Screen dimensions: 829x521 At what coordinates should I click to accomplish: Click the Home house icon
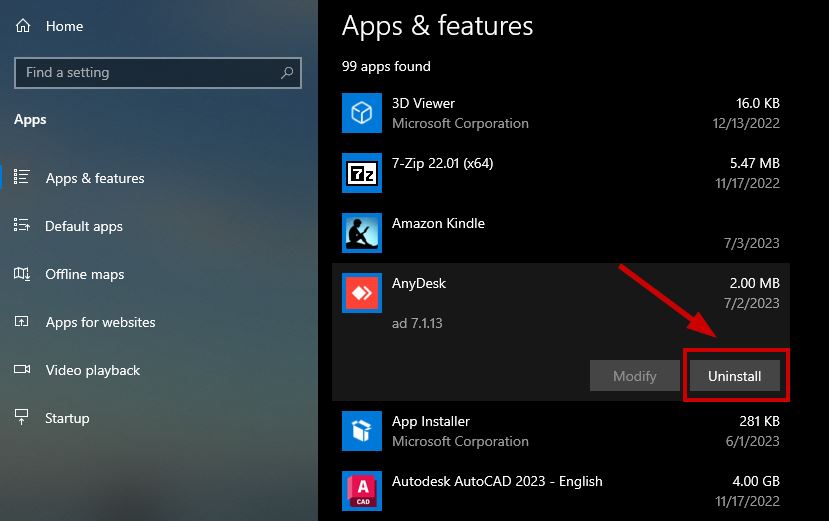tap(23, 25)
